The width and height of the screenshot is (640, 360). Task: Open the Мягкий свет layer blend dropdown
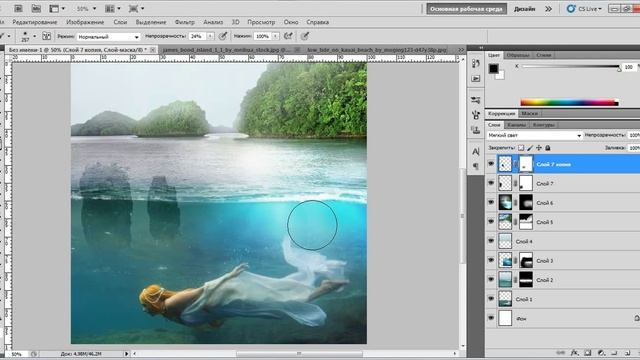point(534,135)
